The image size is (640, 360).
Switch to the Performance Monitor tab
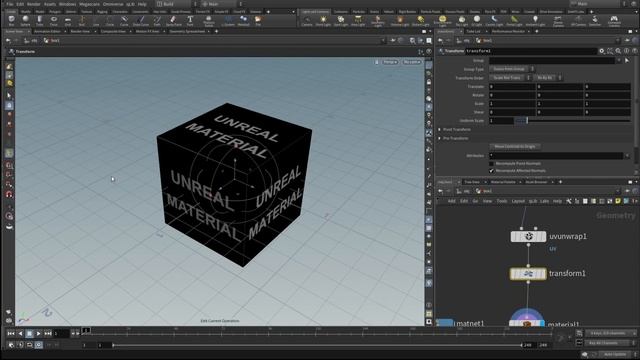click(508, 31)
